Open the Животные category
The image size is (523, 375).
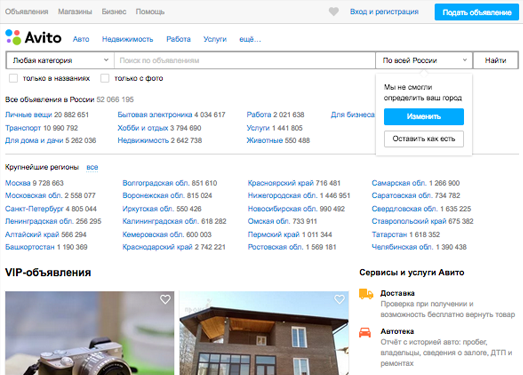point(265,140)
